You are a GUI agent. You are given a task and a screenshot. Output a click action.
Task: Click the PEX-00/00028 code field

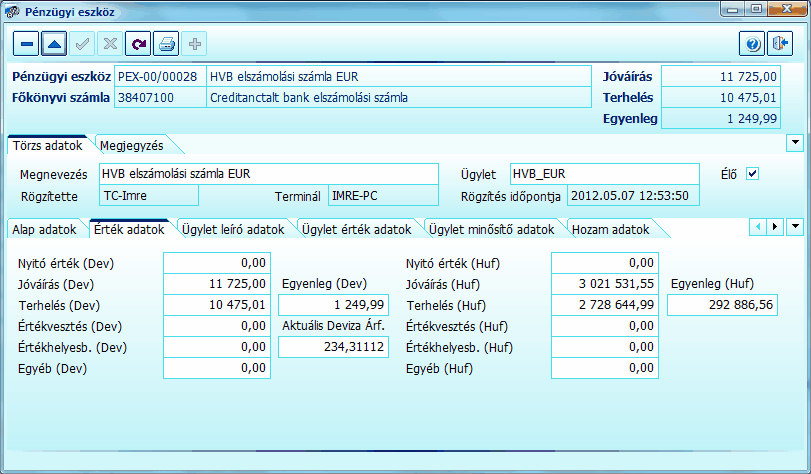(160, 77)
